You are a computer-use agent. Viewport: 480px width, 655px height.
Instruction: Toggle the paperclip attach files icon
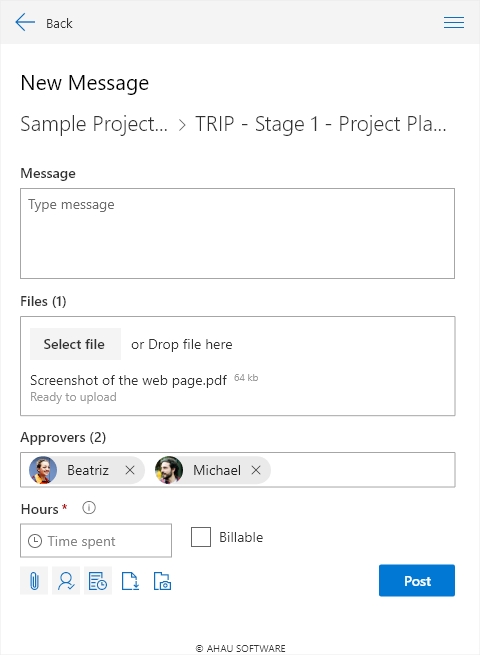[34, 581]
